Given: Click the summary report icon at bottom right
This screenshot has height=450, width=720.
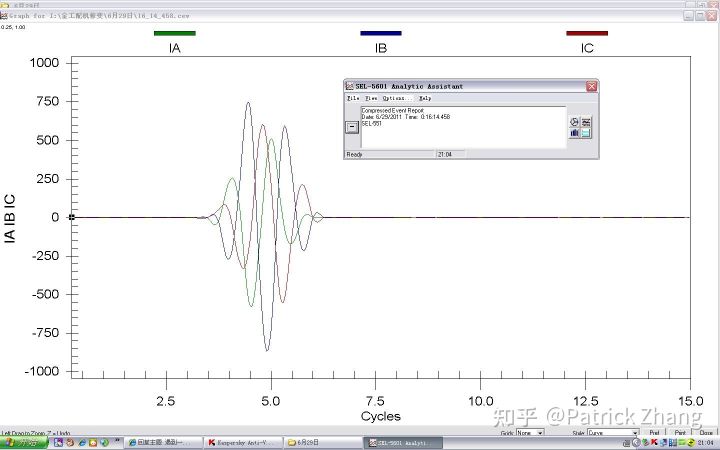Looking at the screenshot, I should coord(586,133).
